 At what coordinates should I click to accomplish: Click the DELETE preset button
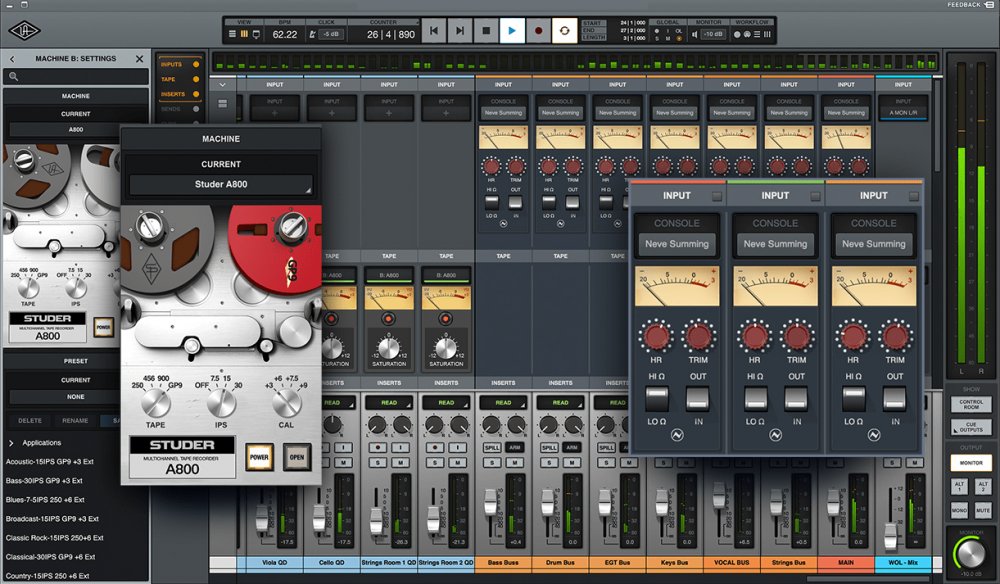30,421
